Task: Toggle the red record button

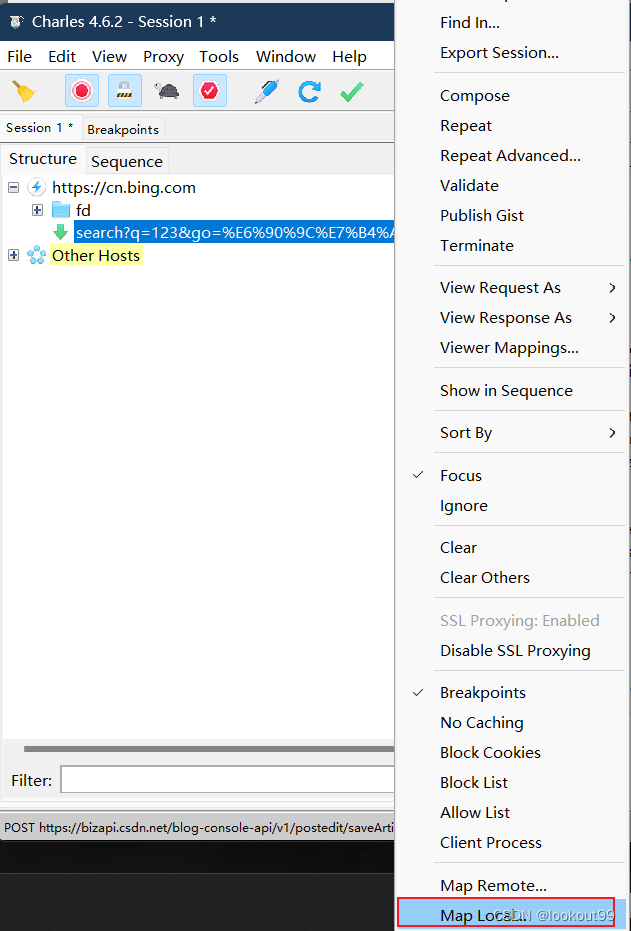Action: (x=82, y=91)
